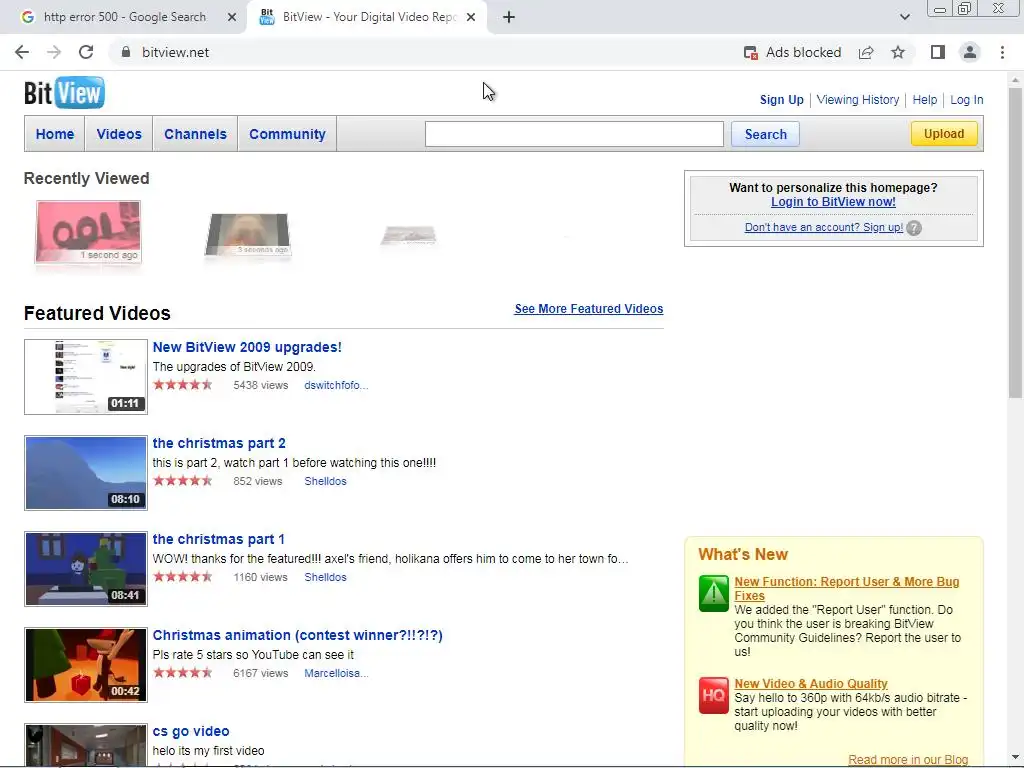Click the page vertical scrollbar thumb
The image size is (1024, 768).
pyautogui.click(x=1015, y=242)
